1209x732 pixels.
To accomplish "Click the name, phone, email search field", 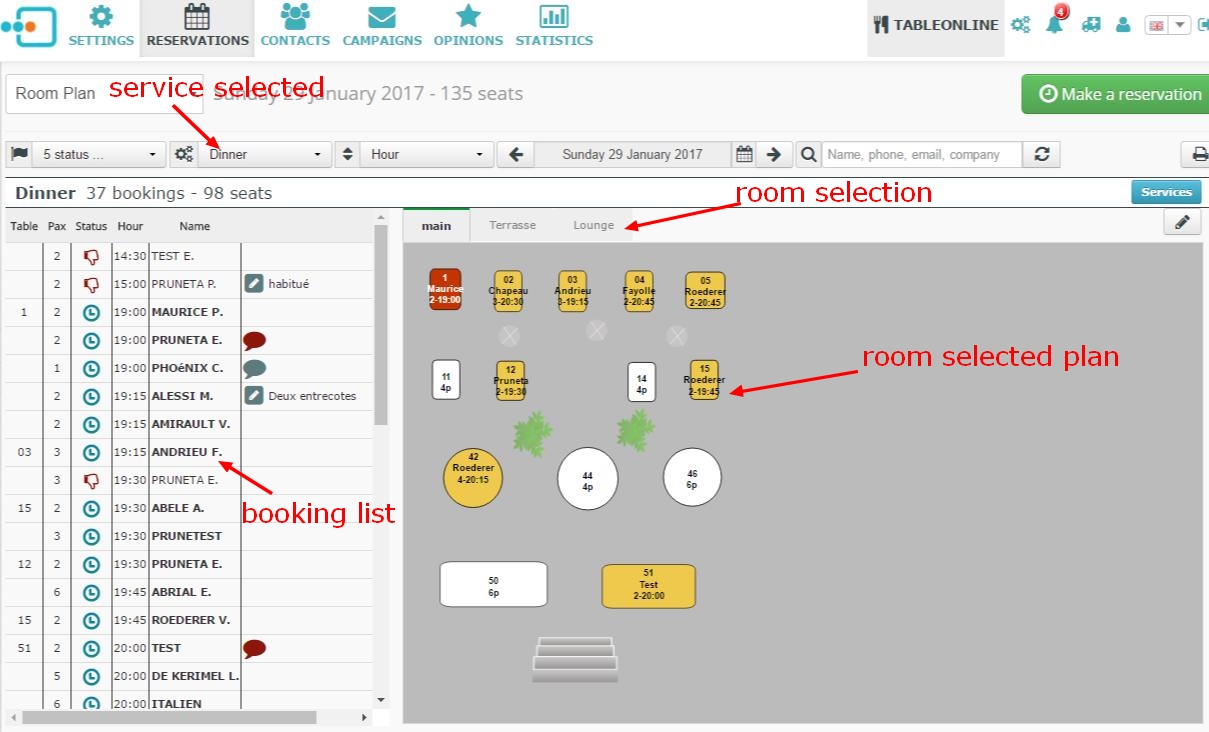I will click(x=922, y=154).
